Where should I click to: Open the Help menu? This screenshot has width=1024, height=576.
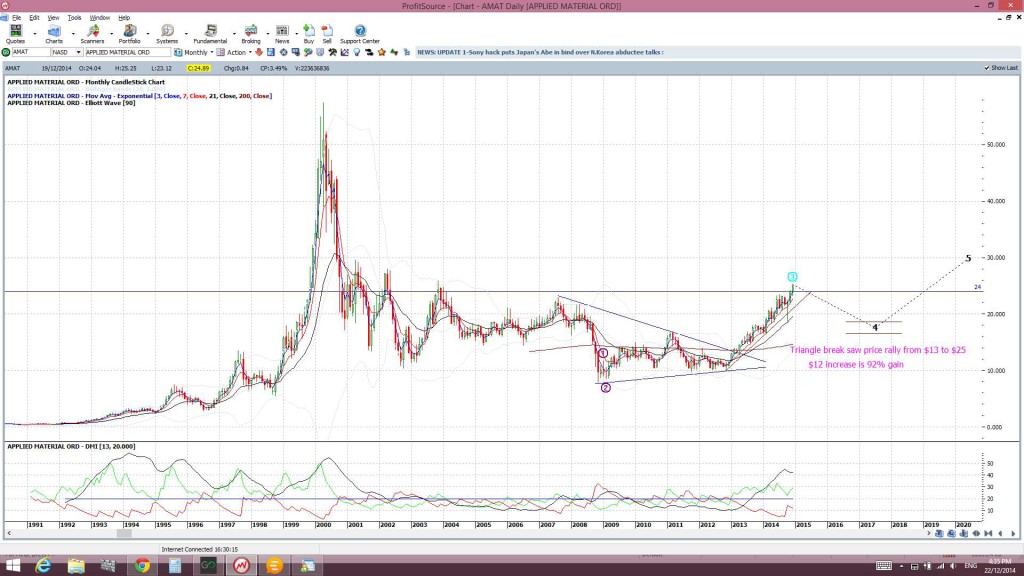[124, 18]
